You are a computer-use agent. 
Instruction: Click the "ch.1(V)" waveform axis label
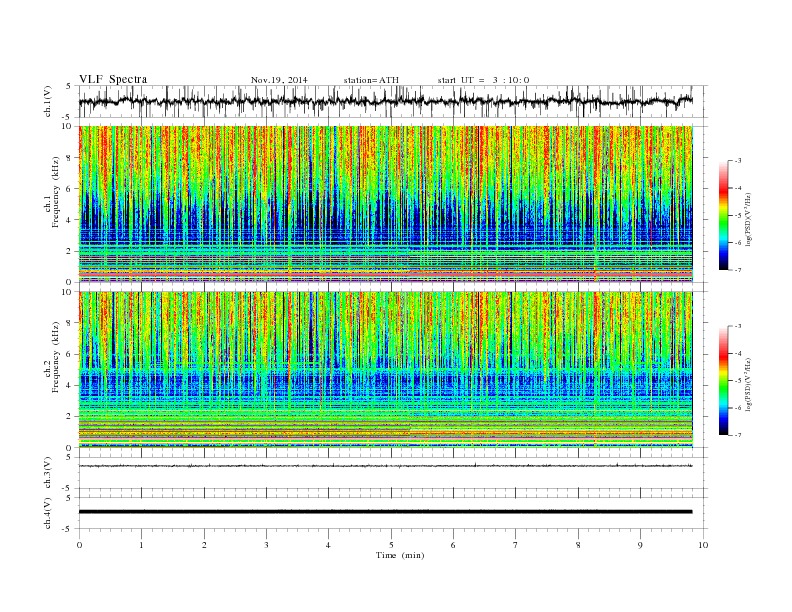(x=48, y=101)
